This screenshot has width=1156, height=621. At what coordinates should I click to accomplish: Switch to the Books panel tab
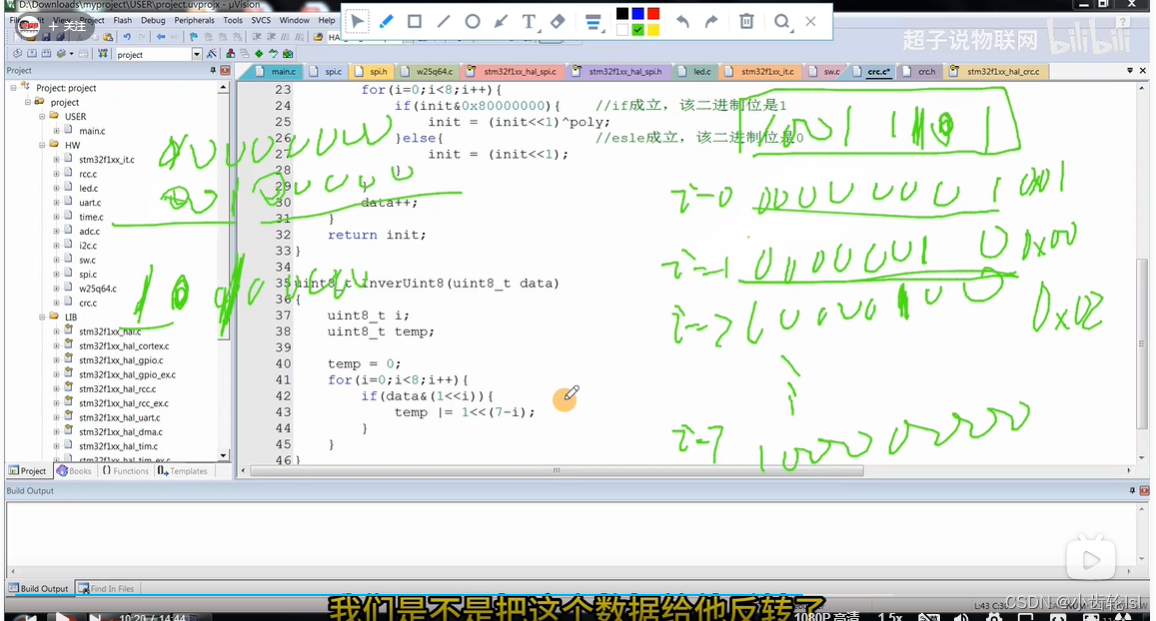point(74,471)
